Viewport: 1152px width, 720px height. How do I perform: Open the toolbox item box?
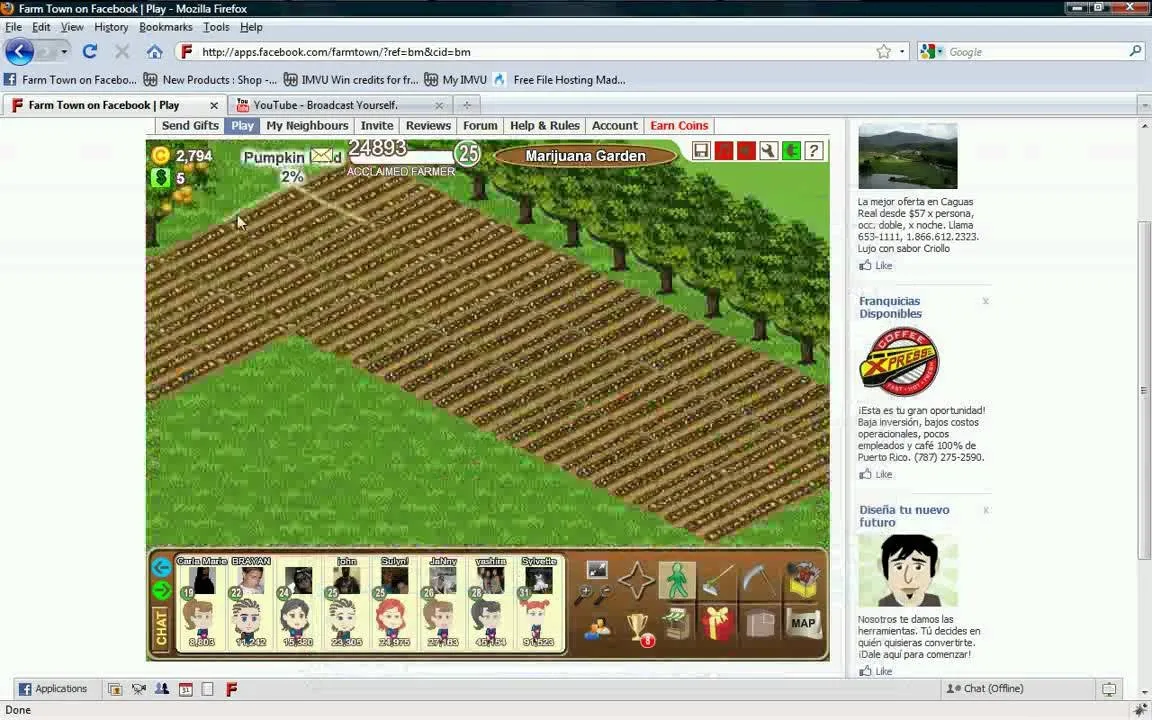[802, 580]
